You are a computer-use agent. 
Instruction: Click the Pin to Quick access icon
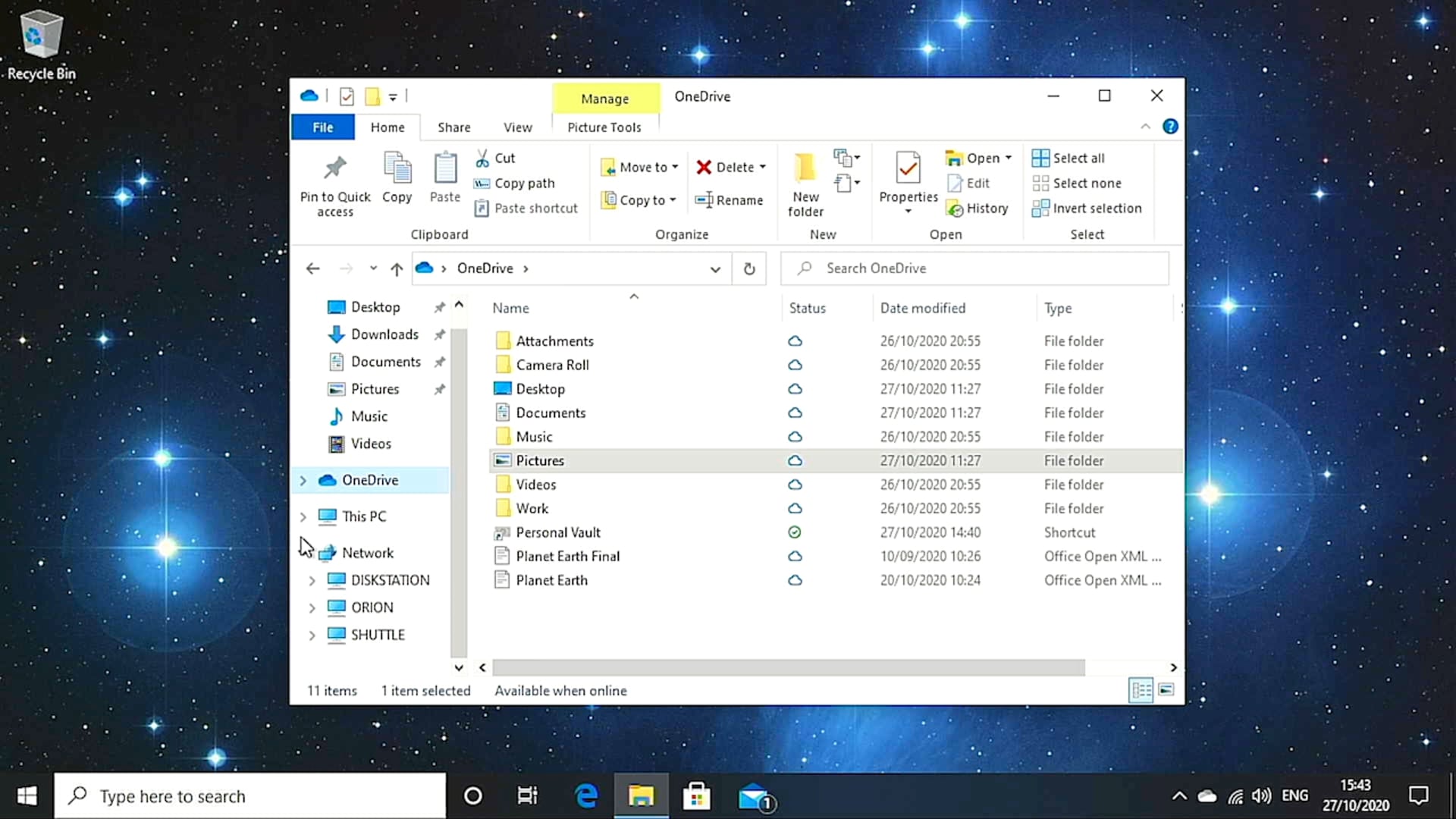pos(334,168)
